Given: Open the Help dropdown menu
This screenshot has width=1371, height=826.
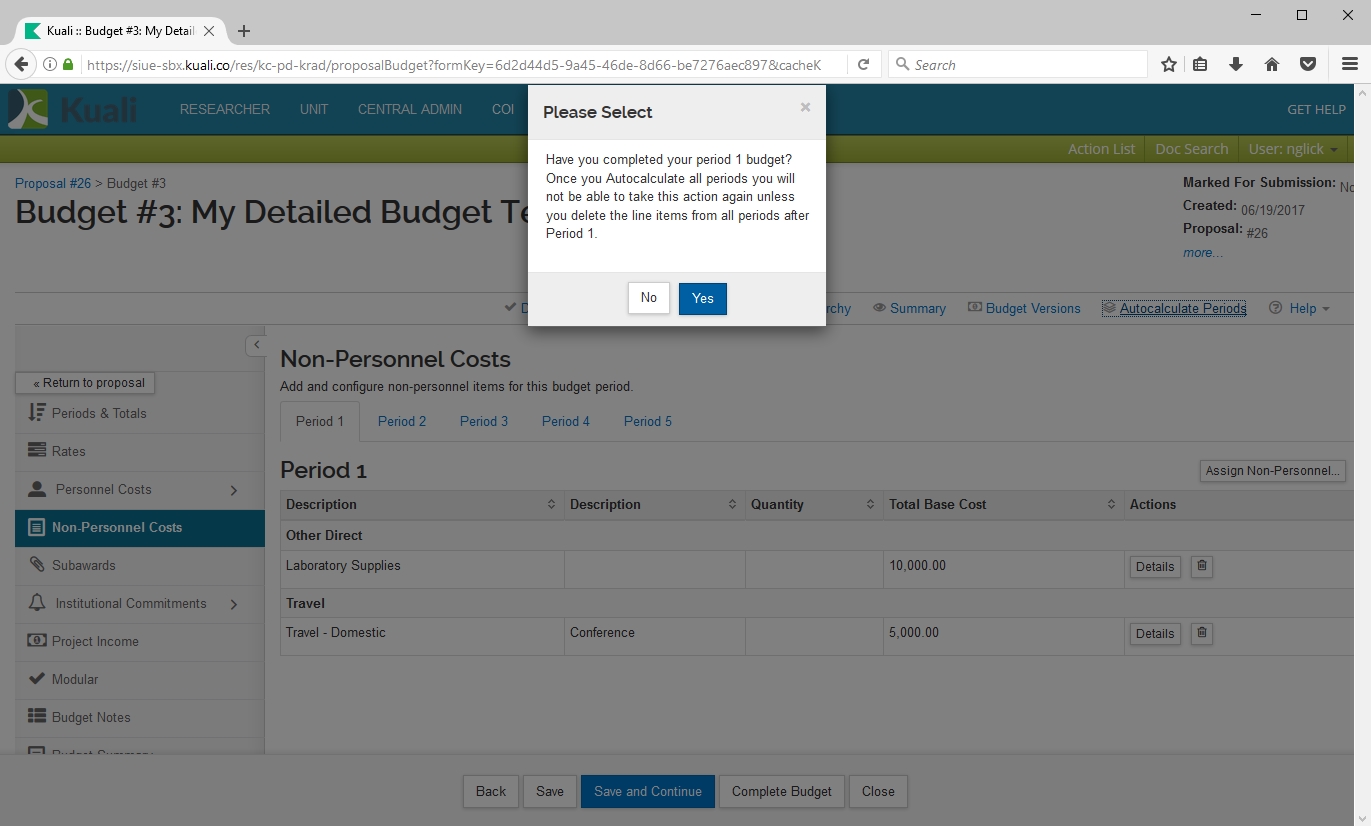Looking at the screenshot, I should 1300,308.
